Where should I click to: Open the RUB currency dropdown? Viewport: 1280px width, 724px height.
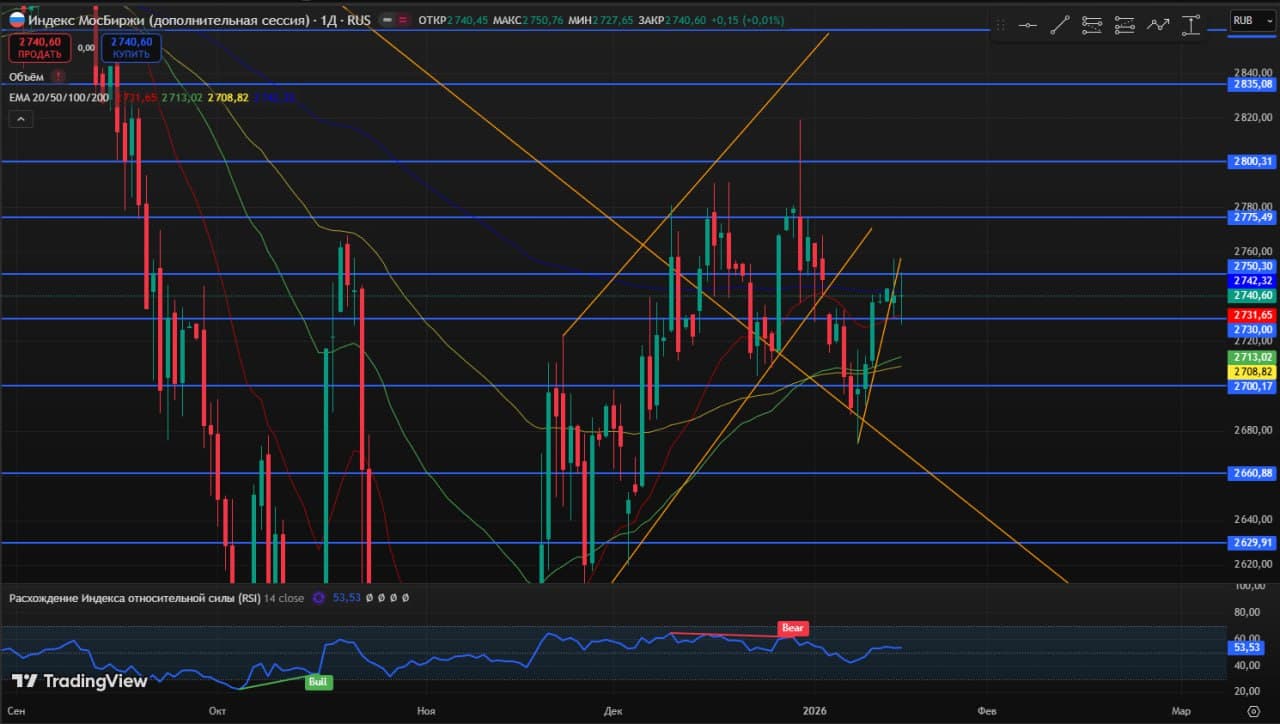pos(1247,20)
